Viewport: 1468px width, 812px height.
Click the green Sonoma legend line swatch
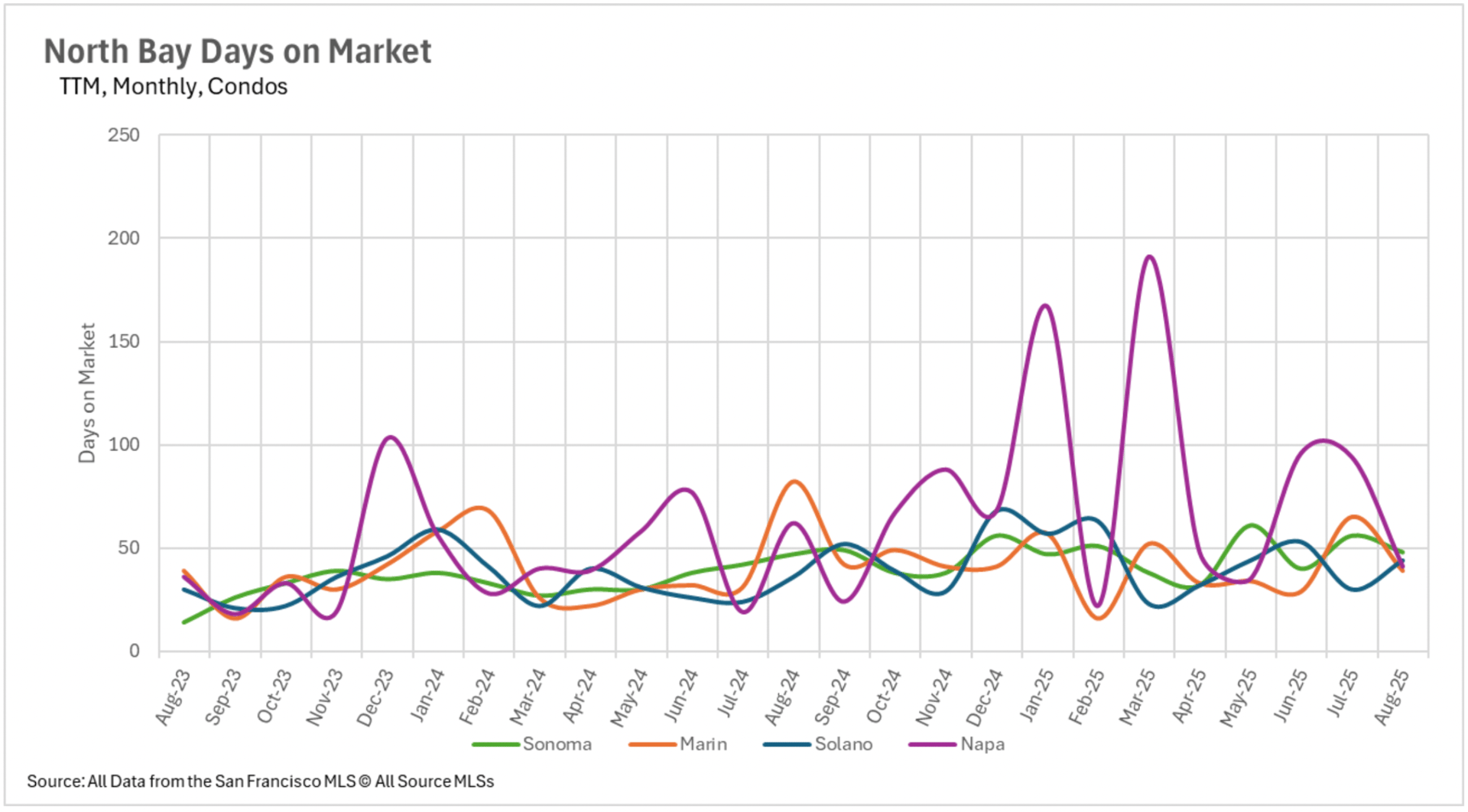click(496, 744)
